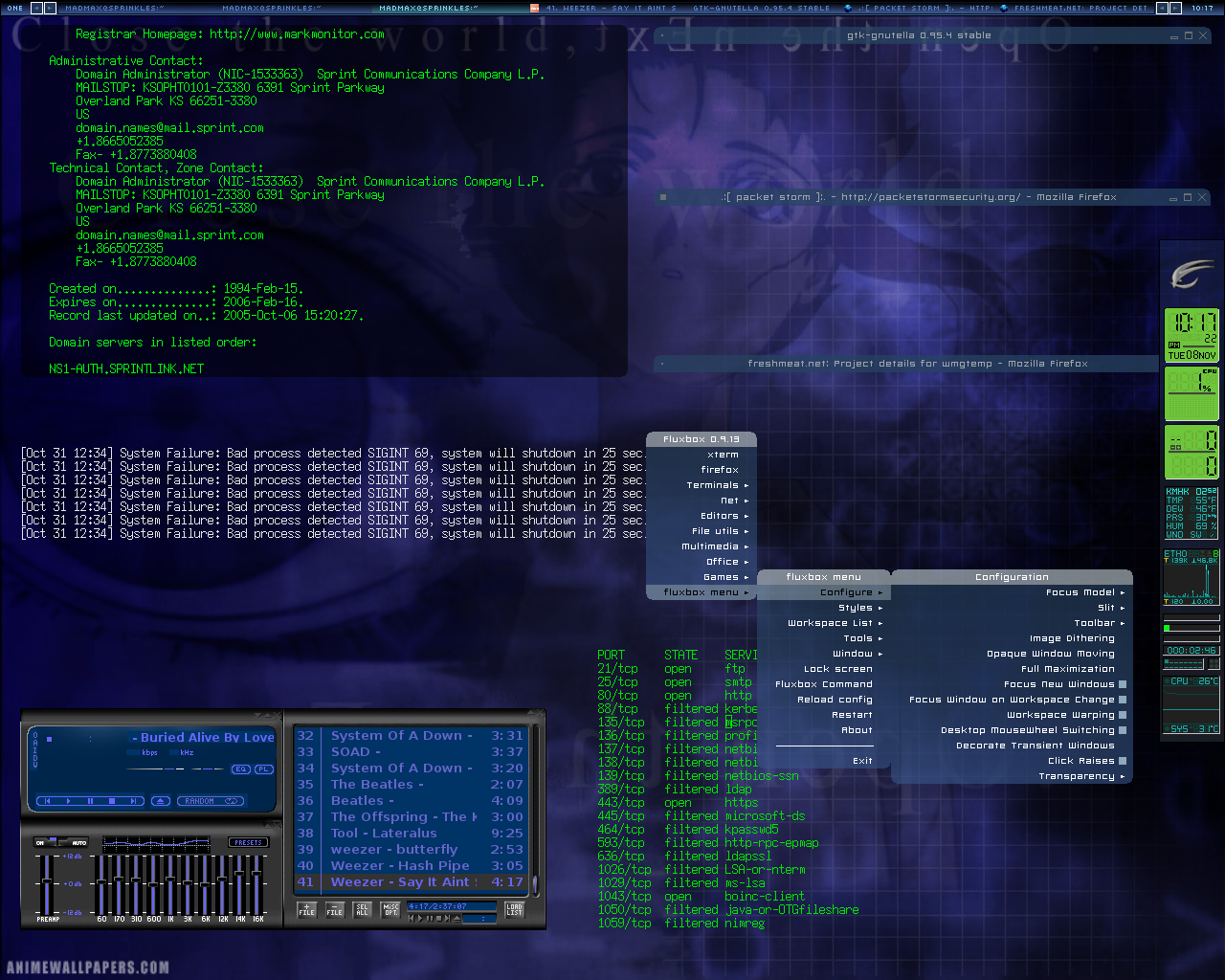
Task: Uncheck Workspace Warping
Action: 1012,715
